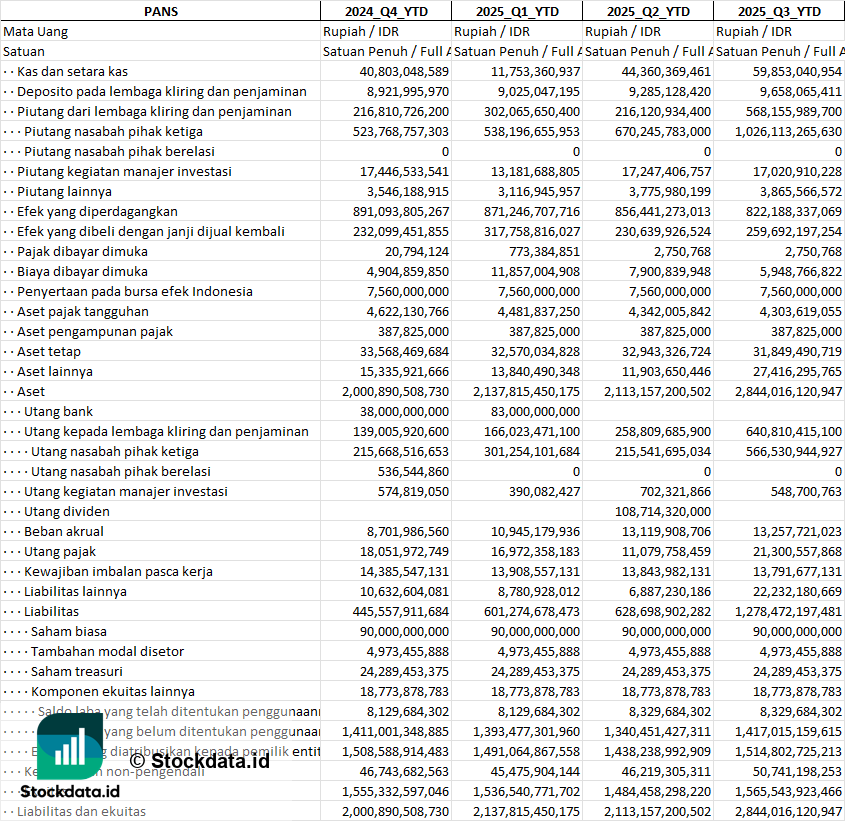Select the Beban akrual row label
This screenshot has width=845, height=821.
point(64,531)
